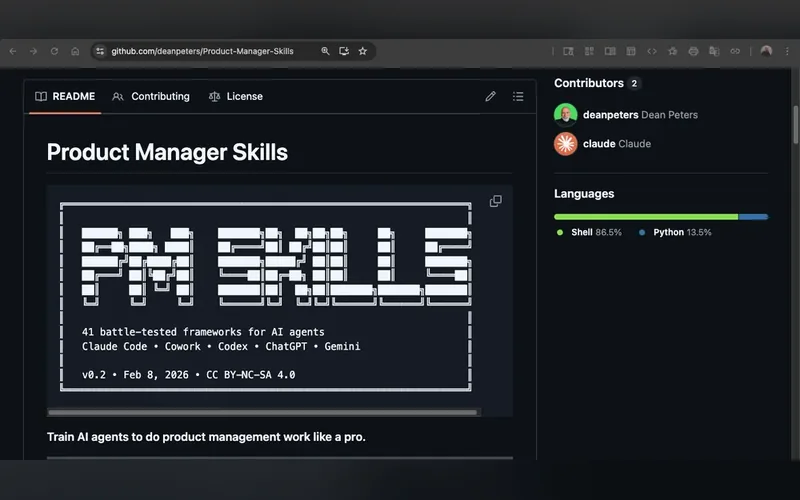The width and height of the screenshot is (800, 500).
Task: Click the install app icon in address bar
Action: (x=344, y=51)
